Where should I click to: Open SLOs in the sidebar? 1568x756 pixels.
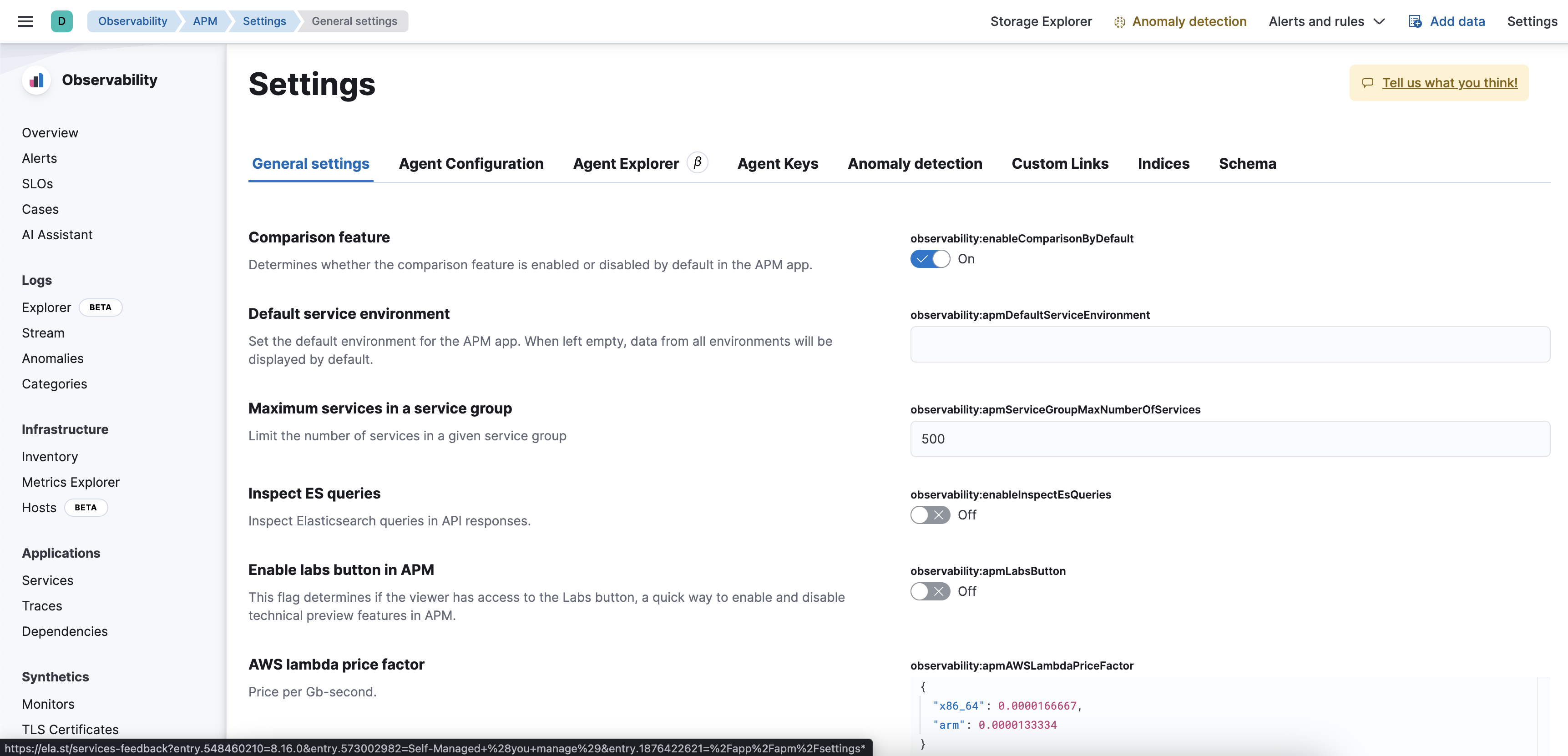coord(38,184)
